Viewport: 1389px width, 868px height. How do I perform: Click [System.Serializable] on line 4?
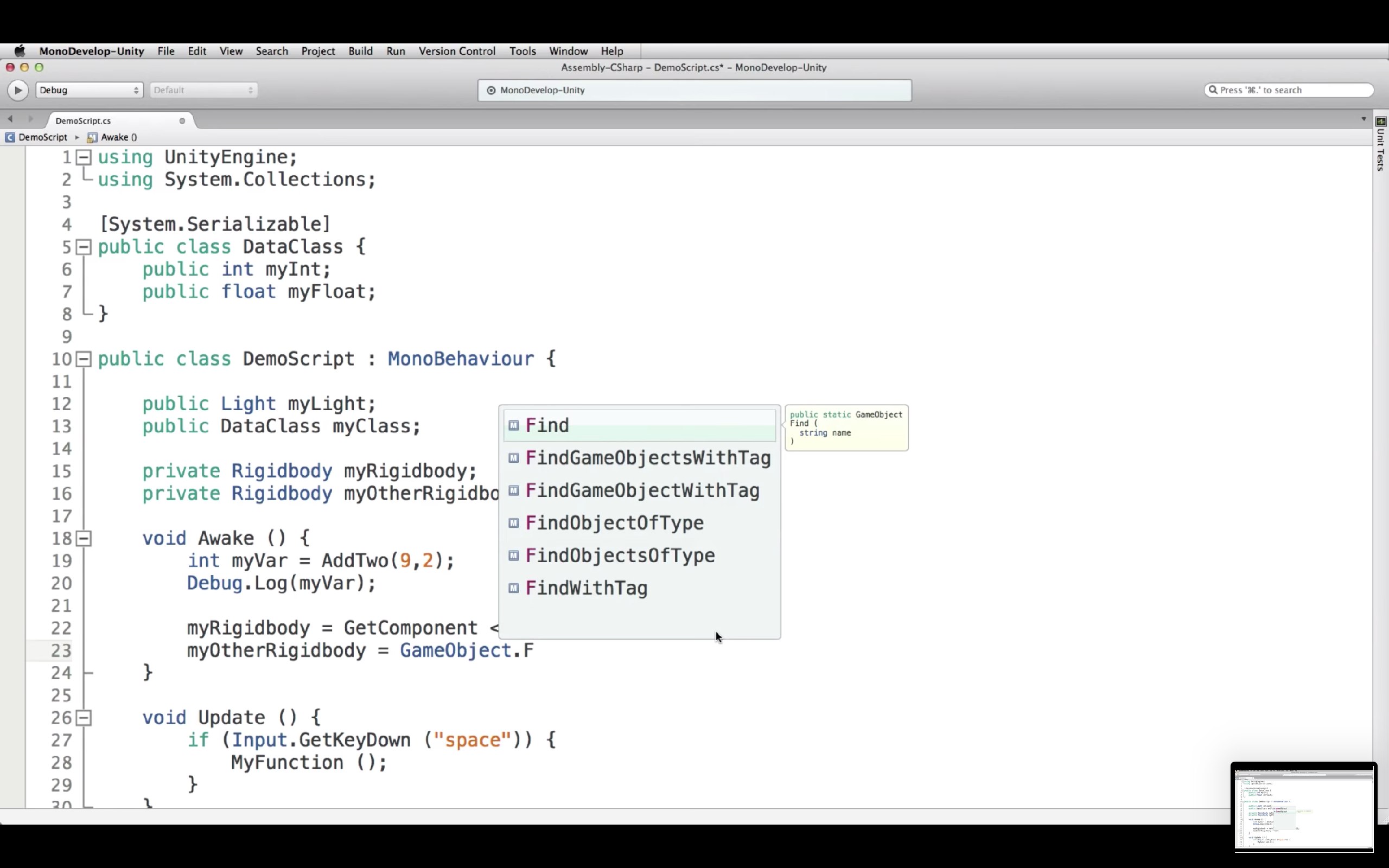click(215, 225)
